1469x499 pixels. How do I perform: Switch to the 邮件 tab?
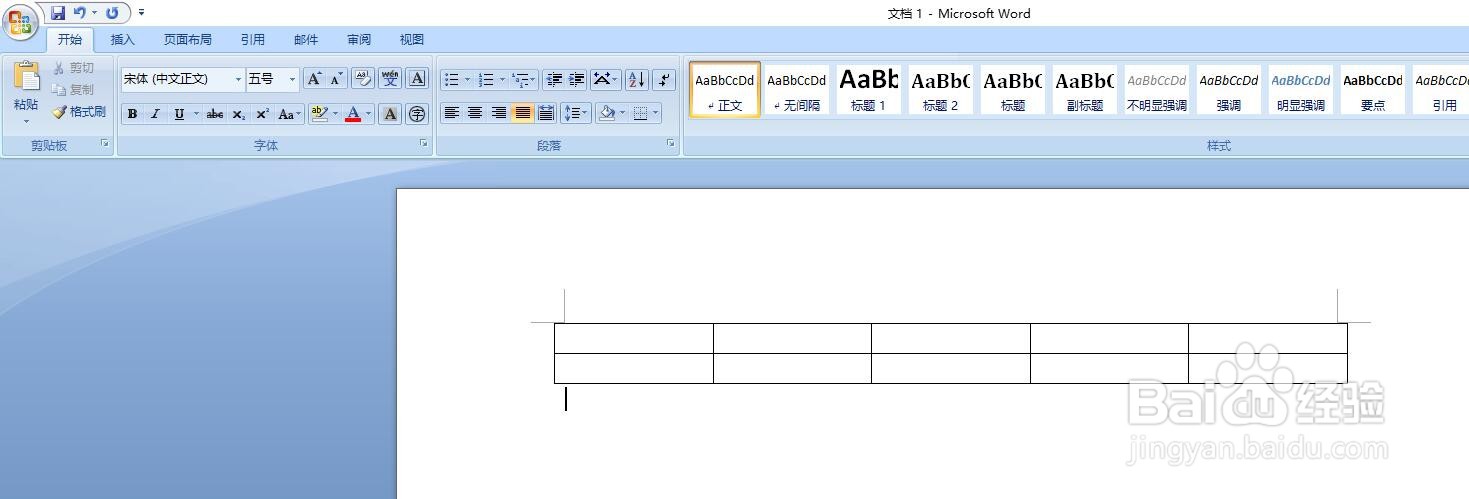tap(306, 40)
